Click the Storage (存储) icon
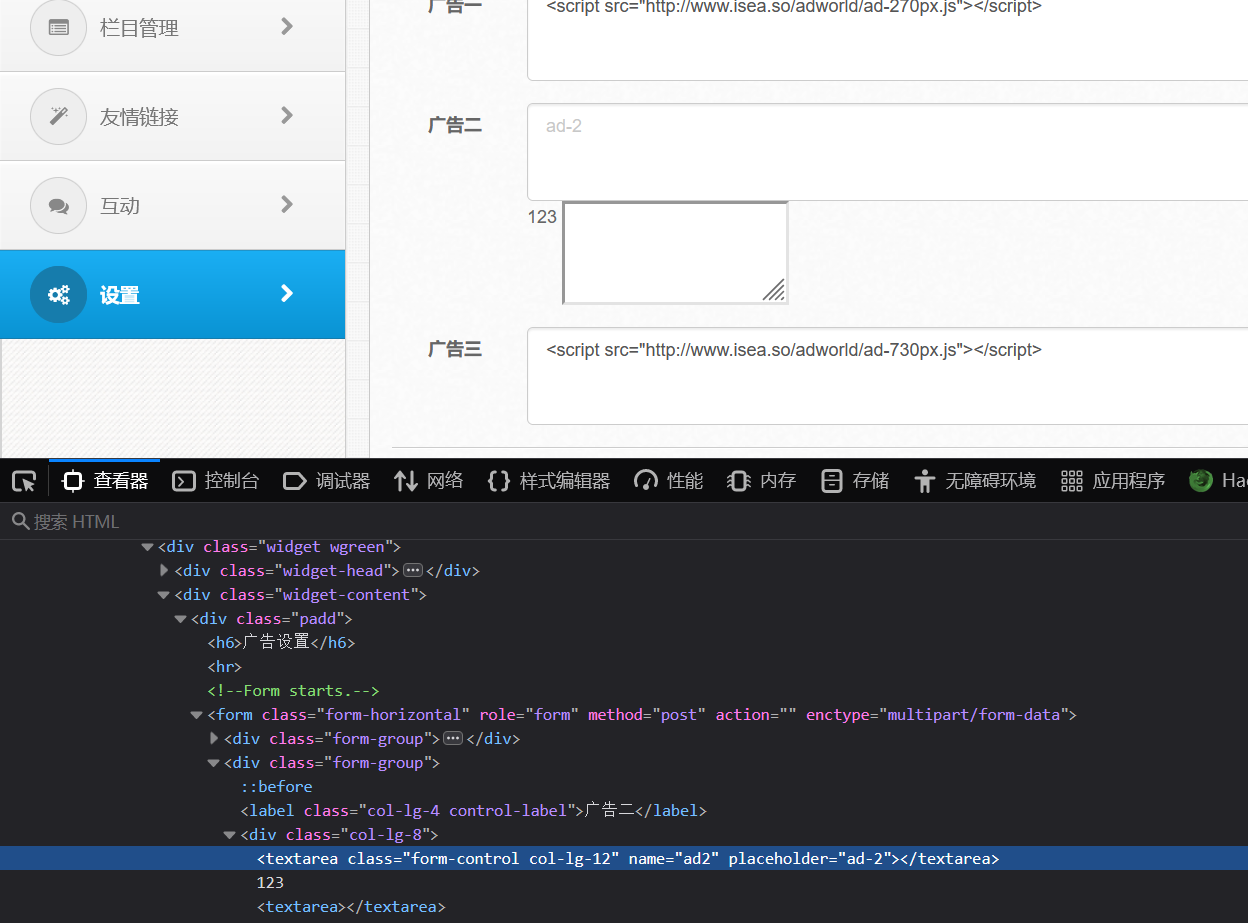The width and height of the screenshot is (1248, 923). point(831,481)
